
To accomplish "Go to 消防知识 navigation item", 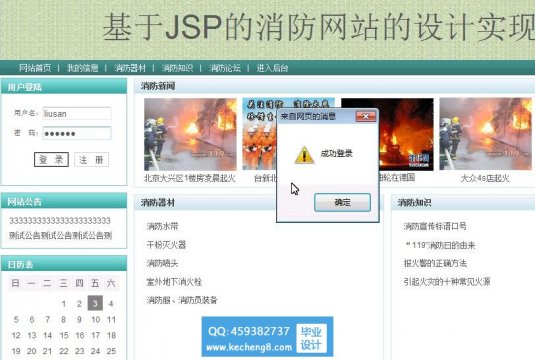I will 177,68.
